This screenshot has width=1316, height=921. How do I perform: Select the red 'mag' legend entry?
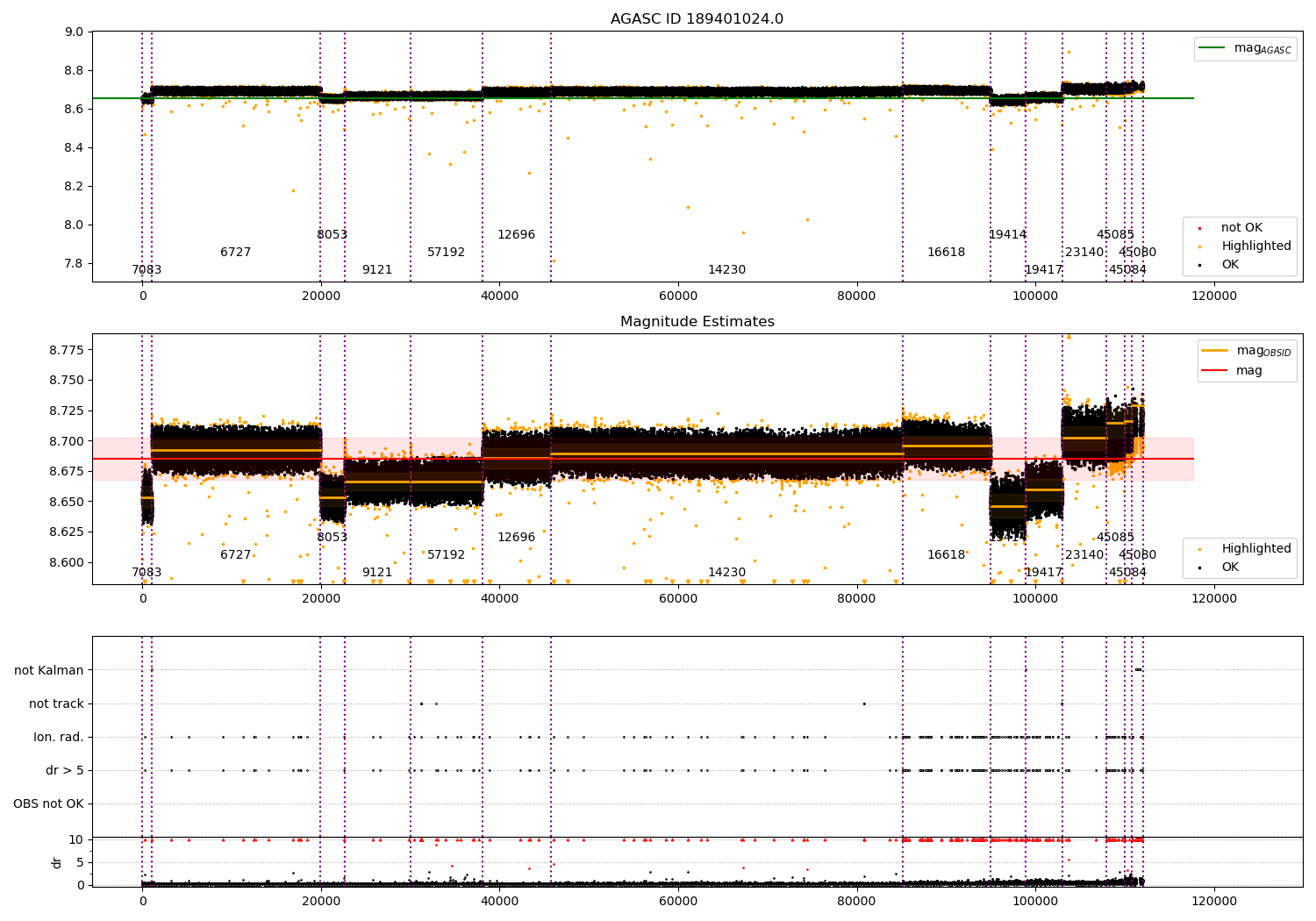click(1233, 371)
